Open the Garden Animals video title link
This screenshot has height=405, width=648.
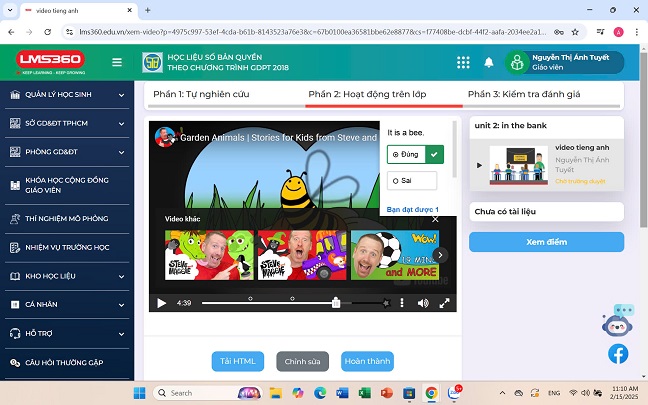(x=278, y=137)
